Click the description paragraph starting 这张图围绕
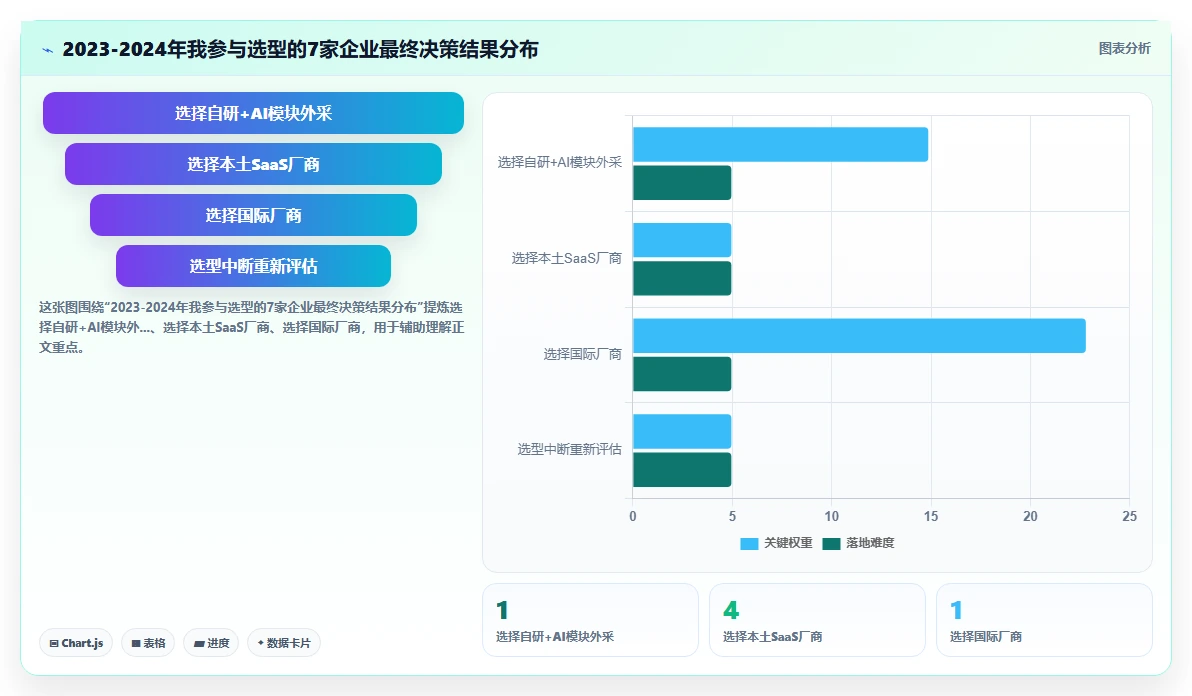The width and height of the screenshot is (1192, 696). point(252,327)
